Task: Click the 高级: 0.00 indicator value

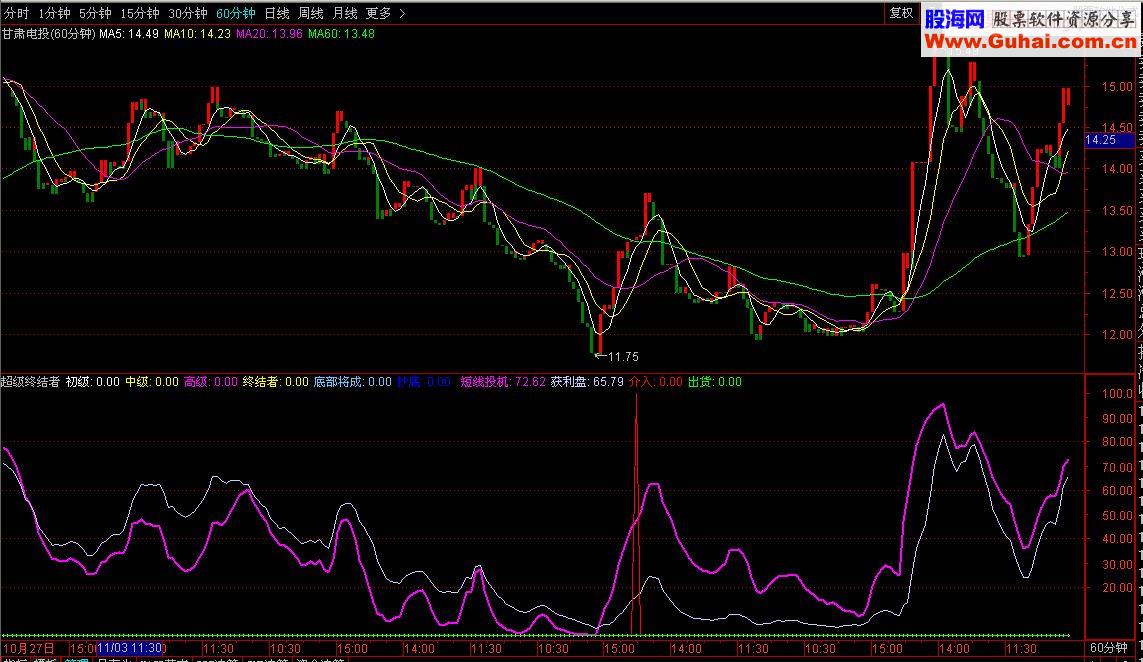Action: [211, 381]
